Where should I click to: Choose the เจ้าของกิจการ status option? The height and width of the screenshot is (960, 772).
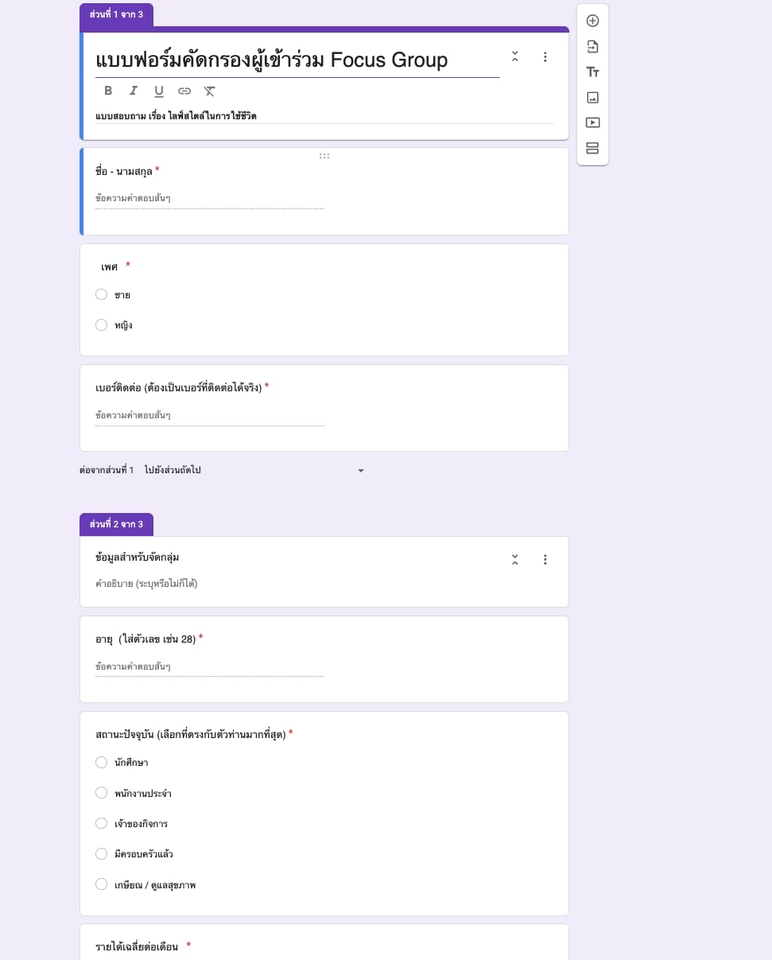click(102, 824)
